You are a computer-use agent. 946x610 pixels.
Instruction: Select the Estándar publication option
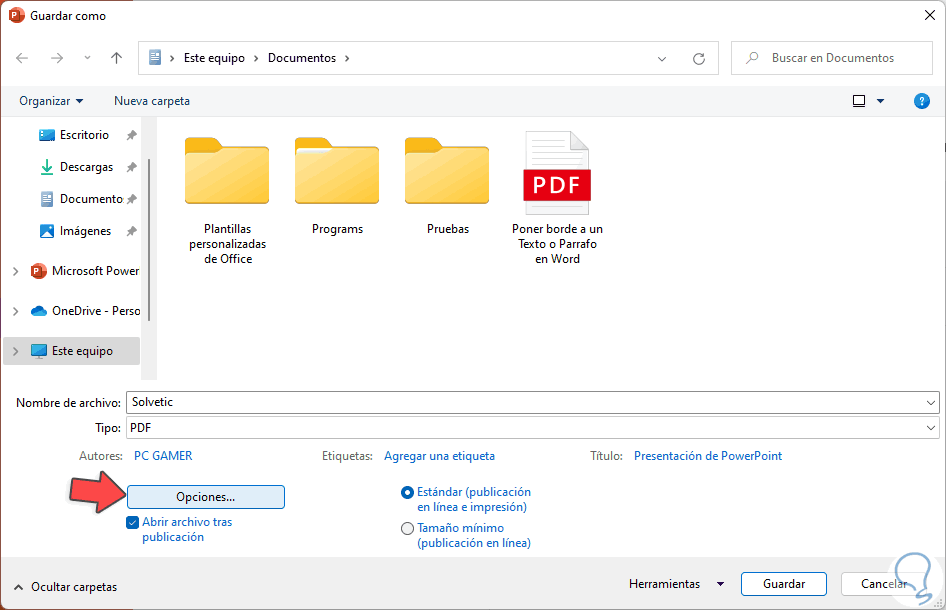(x=407, y=492)
